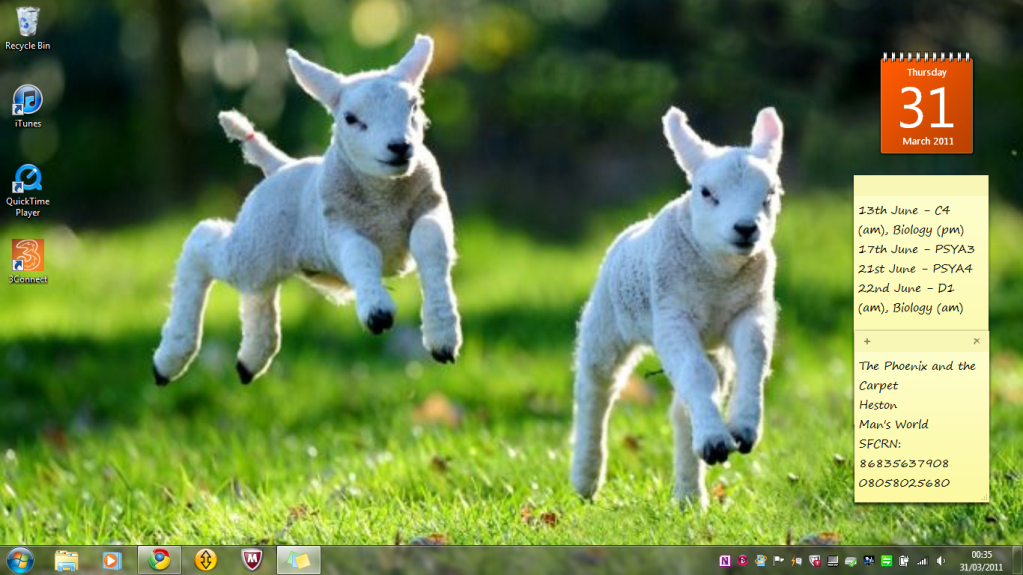This screenshot has width=1023, height=575.
Task: Open the QuickTime Player desktop shortcut
Action: (28, 186)
